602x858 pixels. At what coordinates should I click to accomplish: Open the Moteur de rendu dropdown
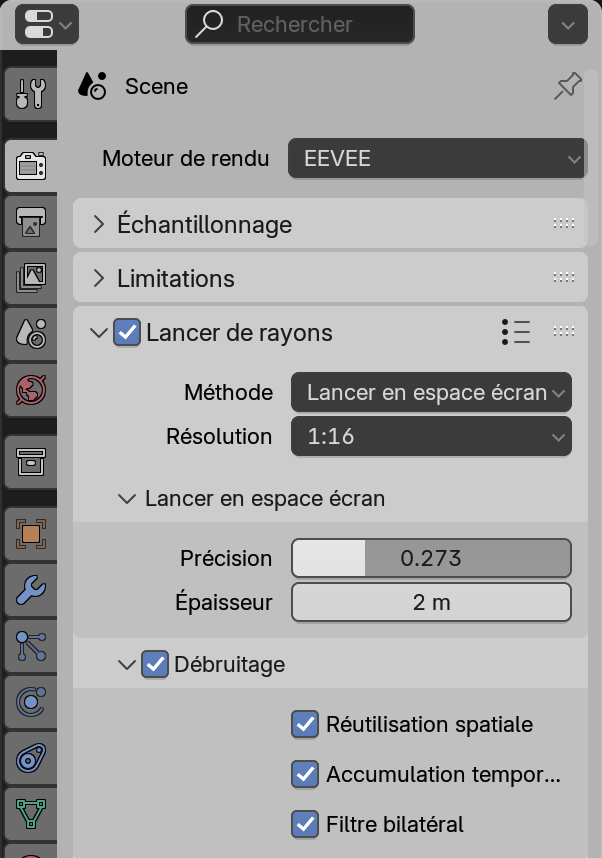click(x=436, y=159)
